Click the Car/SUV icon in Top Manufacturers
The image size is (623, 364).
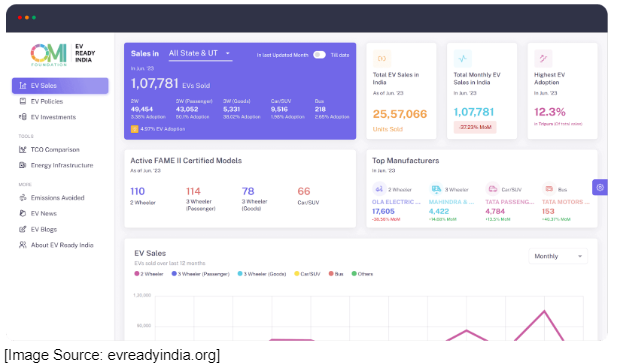[493, 189]
